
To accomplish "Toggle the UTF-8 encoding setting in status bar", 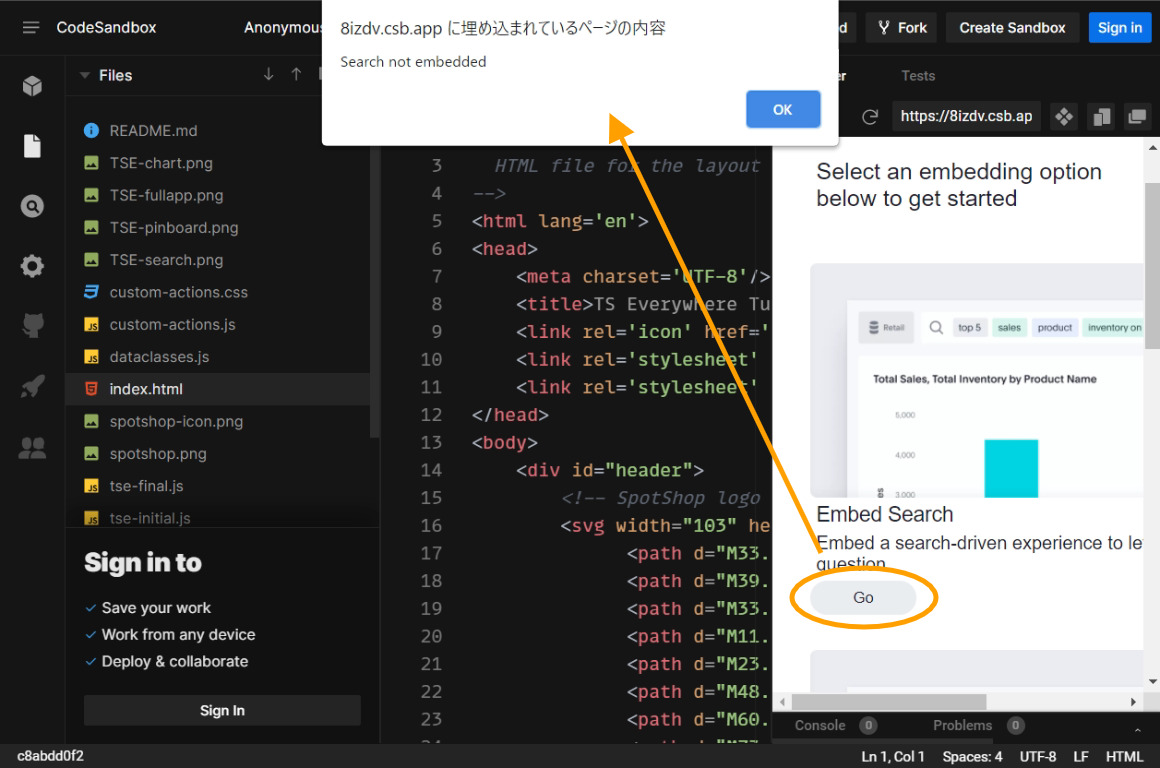I will (x=1038, y=756).
